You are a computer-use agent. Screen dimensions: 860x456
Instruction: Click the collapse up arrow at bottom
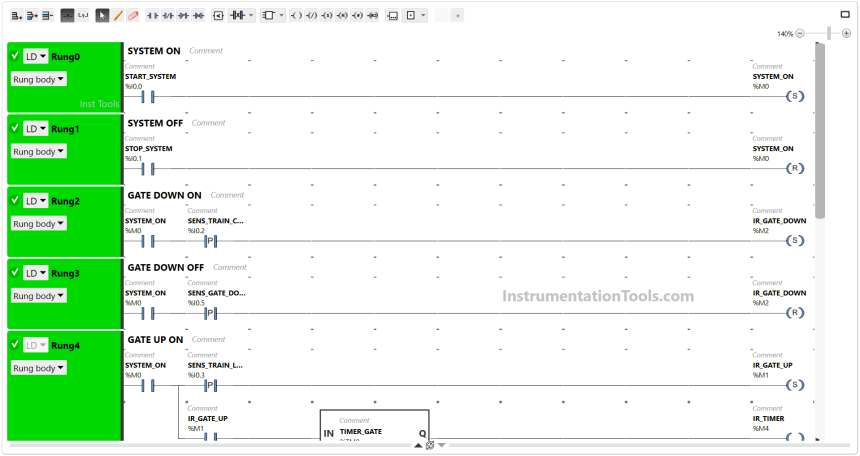click(x=418, y=446)
